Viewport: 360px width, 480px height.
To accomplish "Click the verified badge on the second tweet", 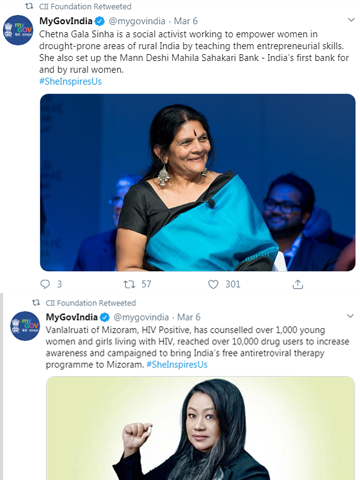I will pos(105,317).
